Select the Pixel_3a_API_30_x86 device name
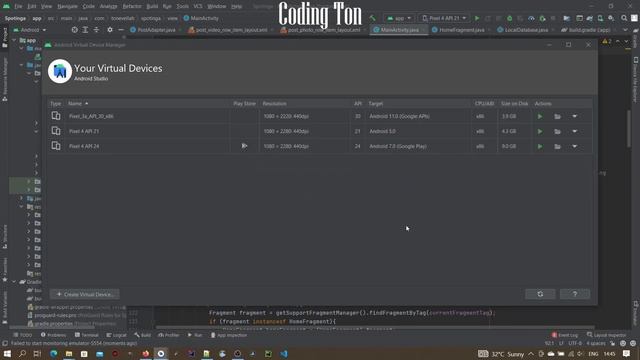The height and width of the screenshot is (360, 640). (x=91, y=116)
